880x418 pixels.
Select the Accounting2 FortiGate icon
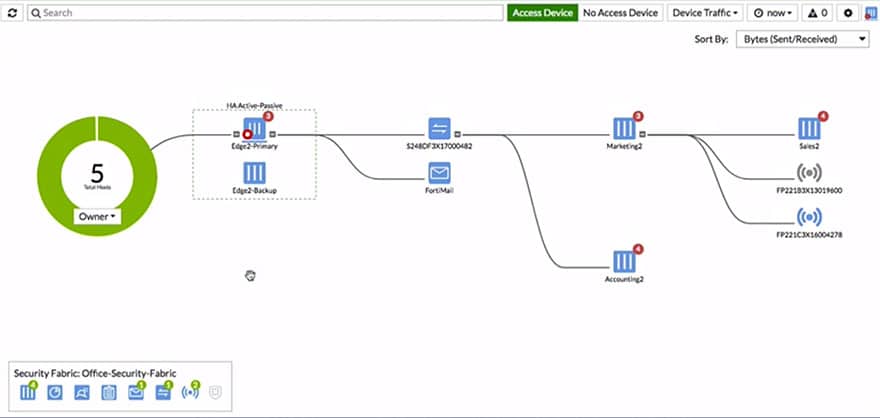coord(624,261)
